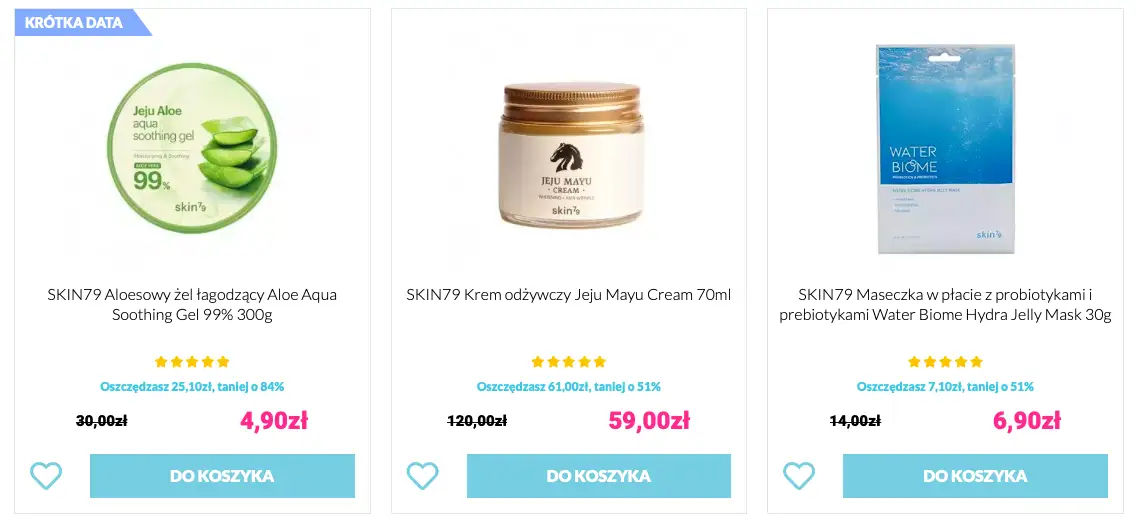This screenshot has height=519, width=1136.
Task: Add Aloe Soothing Gel to cart
Action: coord(222,476)
